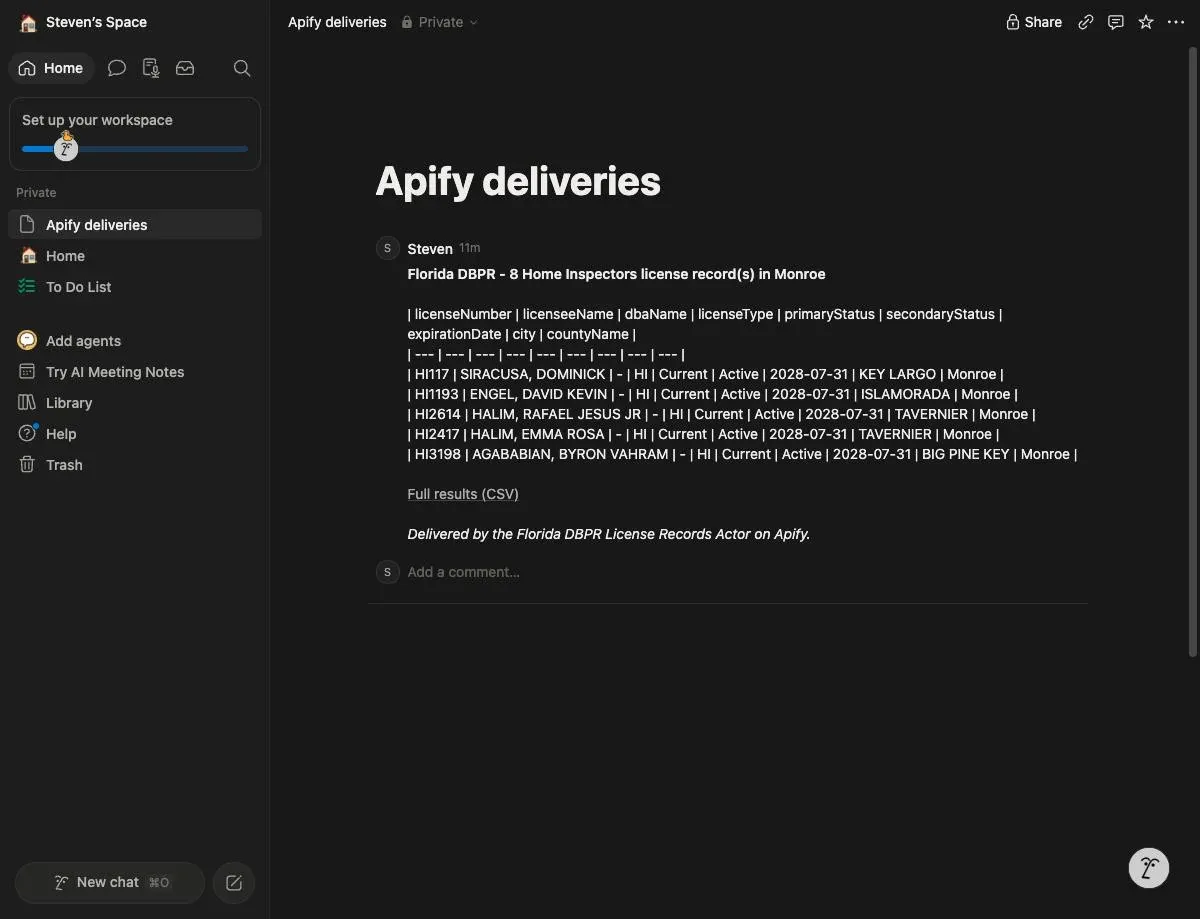Image resolution: width=1200 pixels, height=919 pixels.
Task: Open the Home page in Private list
Action: tap(135, 256)
